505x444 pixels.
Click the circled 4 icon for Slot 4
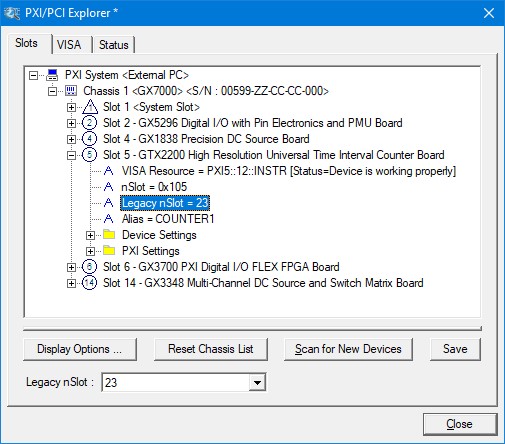coord(89,139)
